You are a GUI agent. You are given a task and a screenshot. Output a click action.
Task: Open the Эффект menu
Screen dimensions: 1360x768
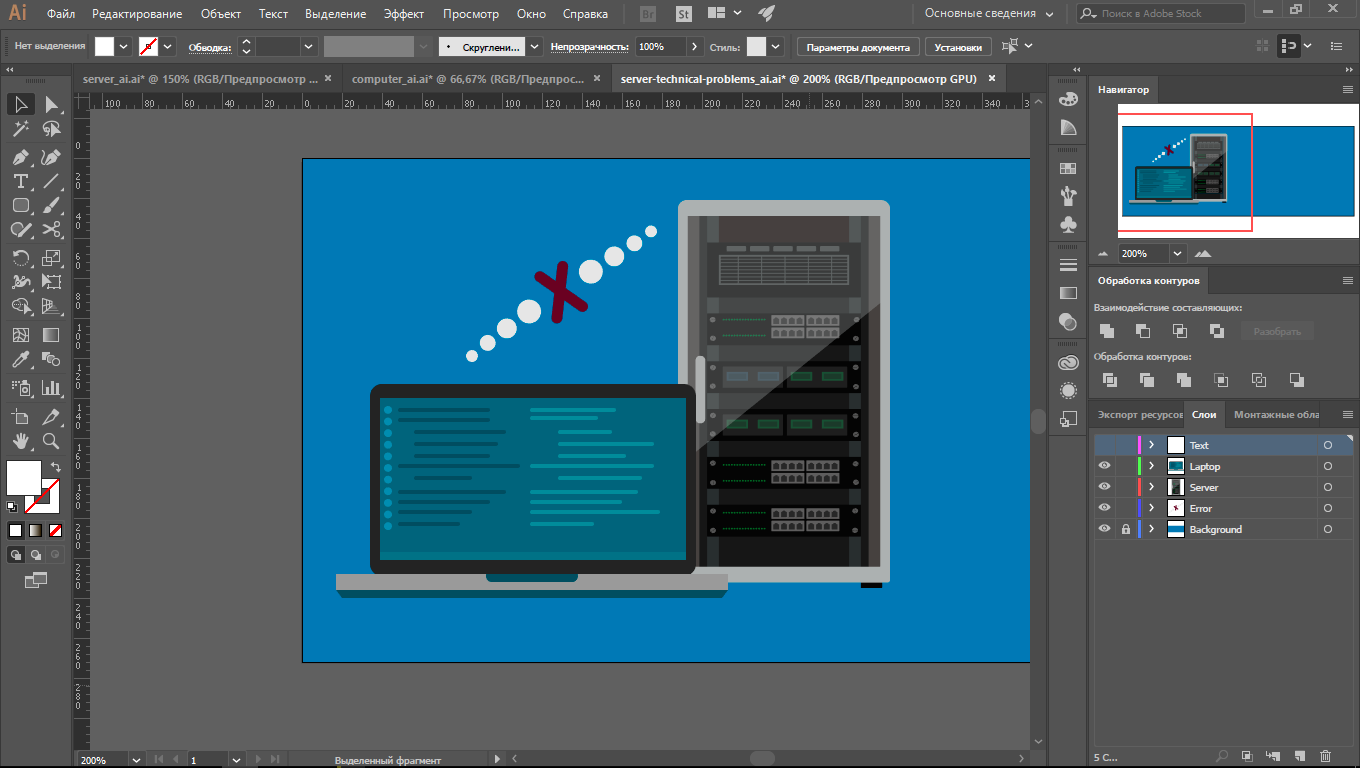point(404,14)
